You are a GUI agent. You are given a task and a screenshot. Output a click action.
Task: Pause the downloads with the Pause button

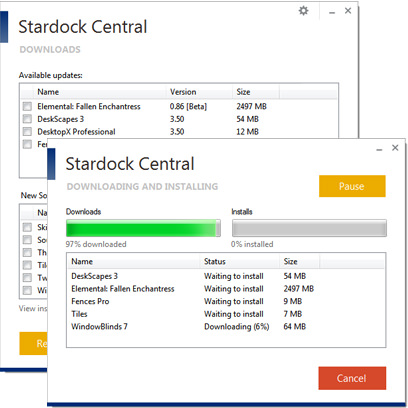[352, 186]
